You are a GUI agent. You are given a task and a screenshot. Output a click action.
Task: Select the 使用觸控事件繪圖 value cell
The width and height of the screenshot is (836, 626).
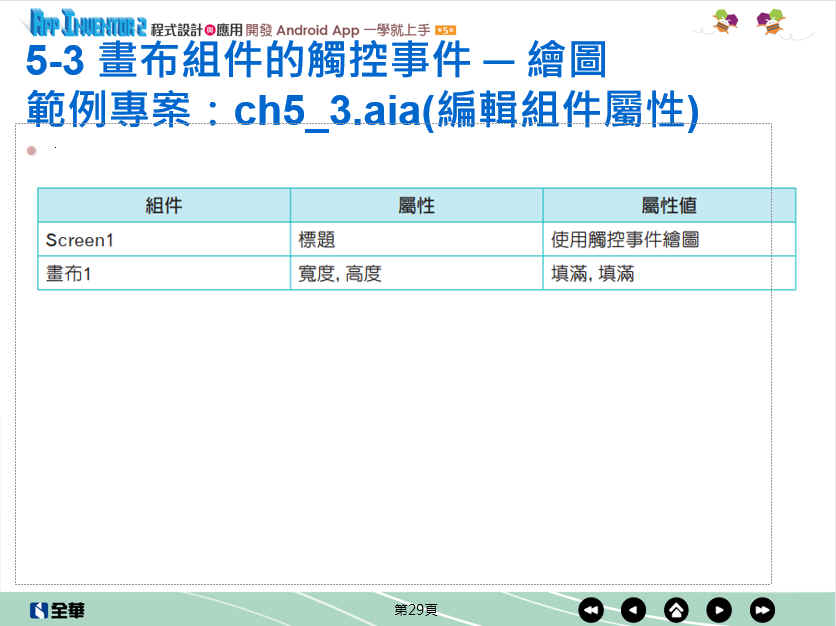pos(669,240)
